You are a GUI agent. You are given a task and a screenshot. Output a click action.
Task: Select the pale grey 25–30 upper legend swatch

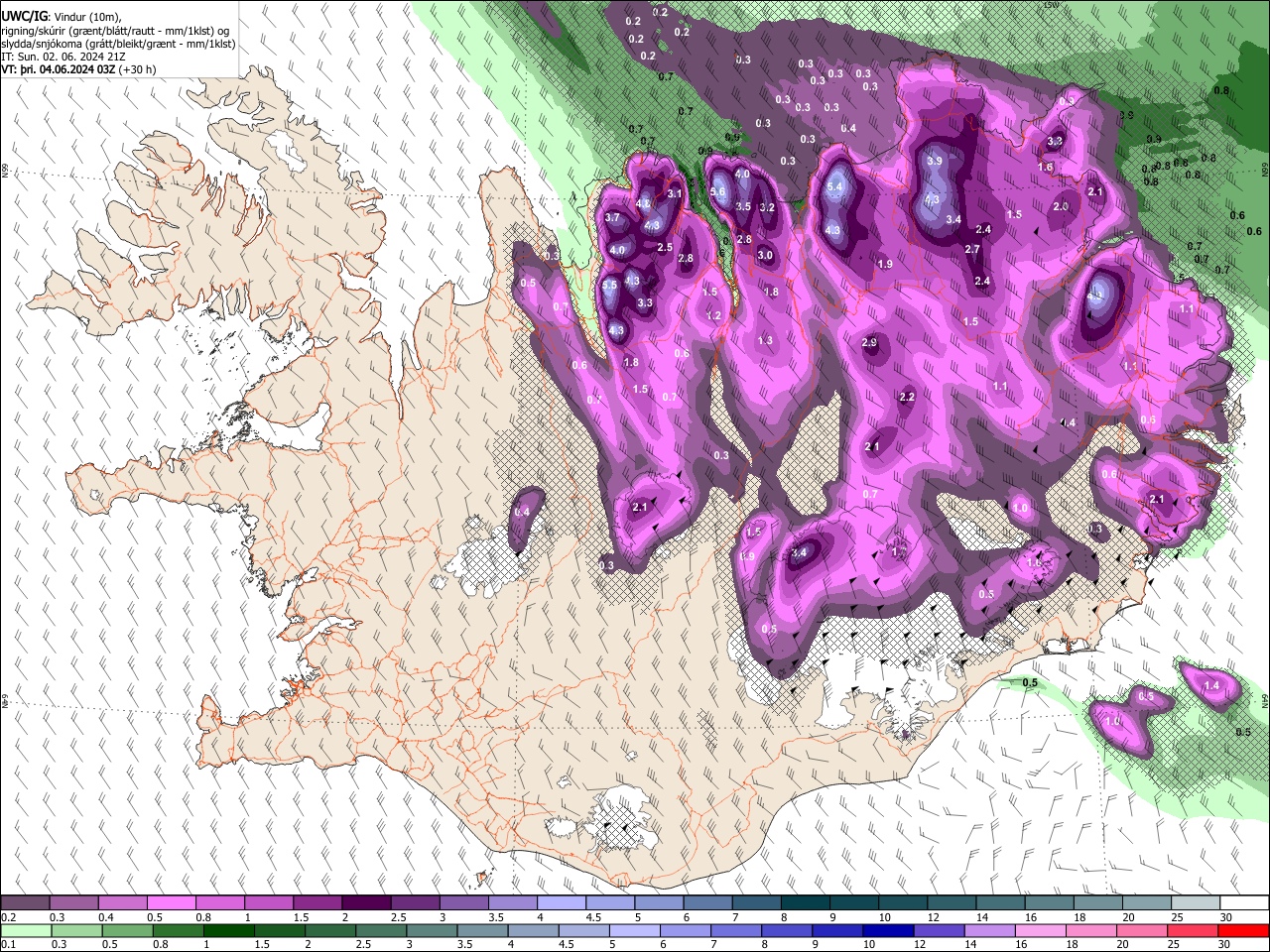coord(1195,903)
